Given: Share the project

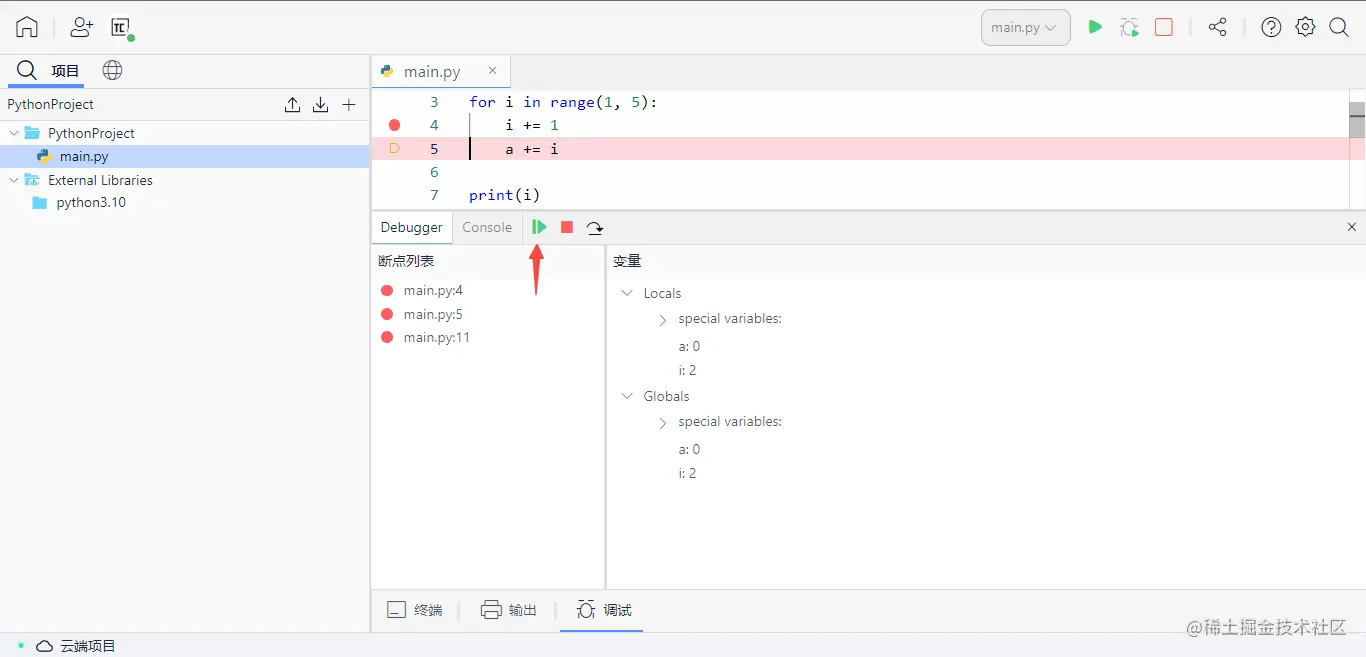Looking at the screenshot, I should coord(1217,27).
